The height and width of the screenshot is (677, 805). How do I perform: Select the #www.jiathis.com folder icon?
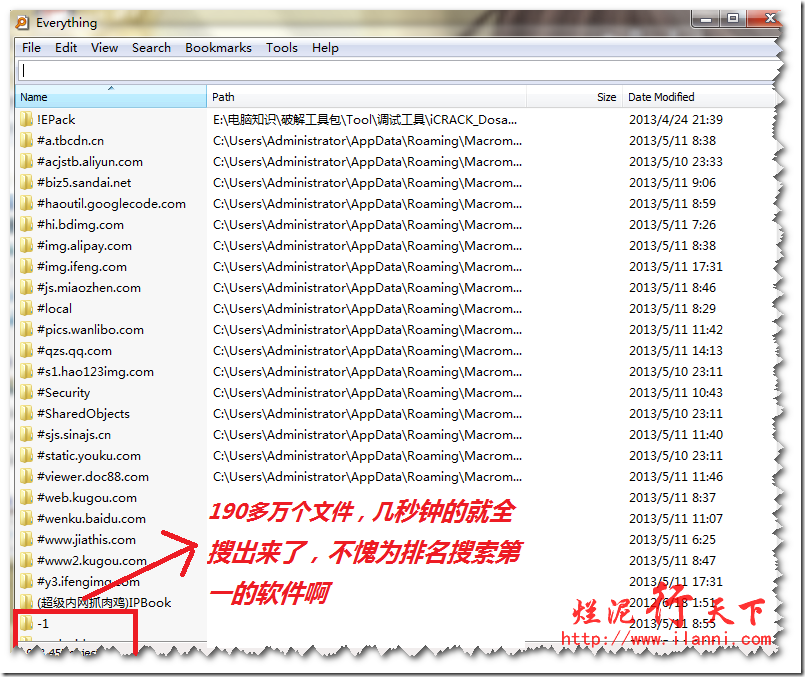coord(26,540)
